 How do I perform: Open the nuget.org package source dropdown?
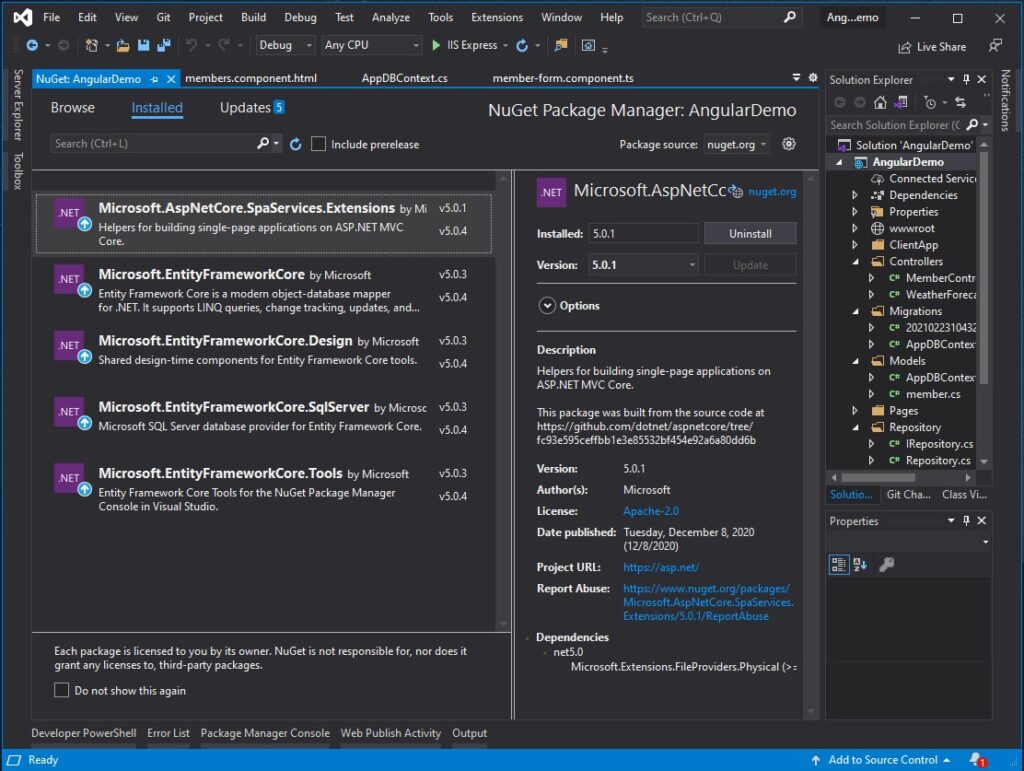(x=736, y=144)
